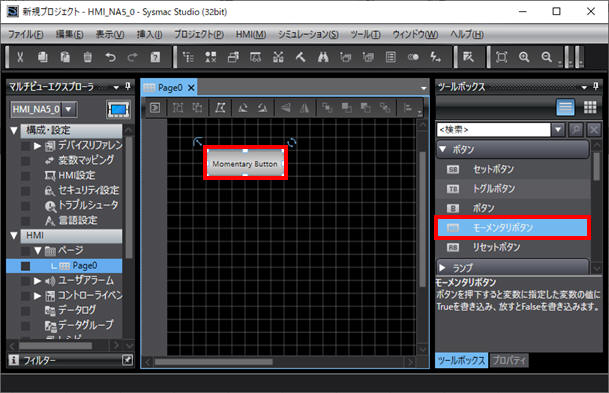
Task: Select ボタン item in the toolbox
Action: [x=513, y=208]
